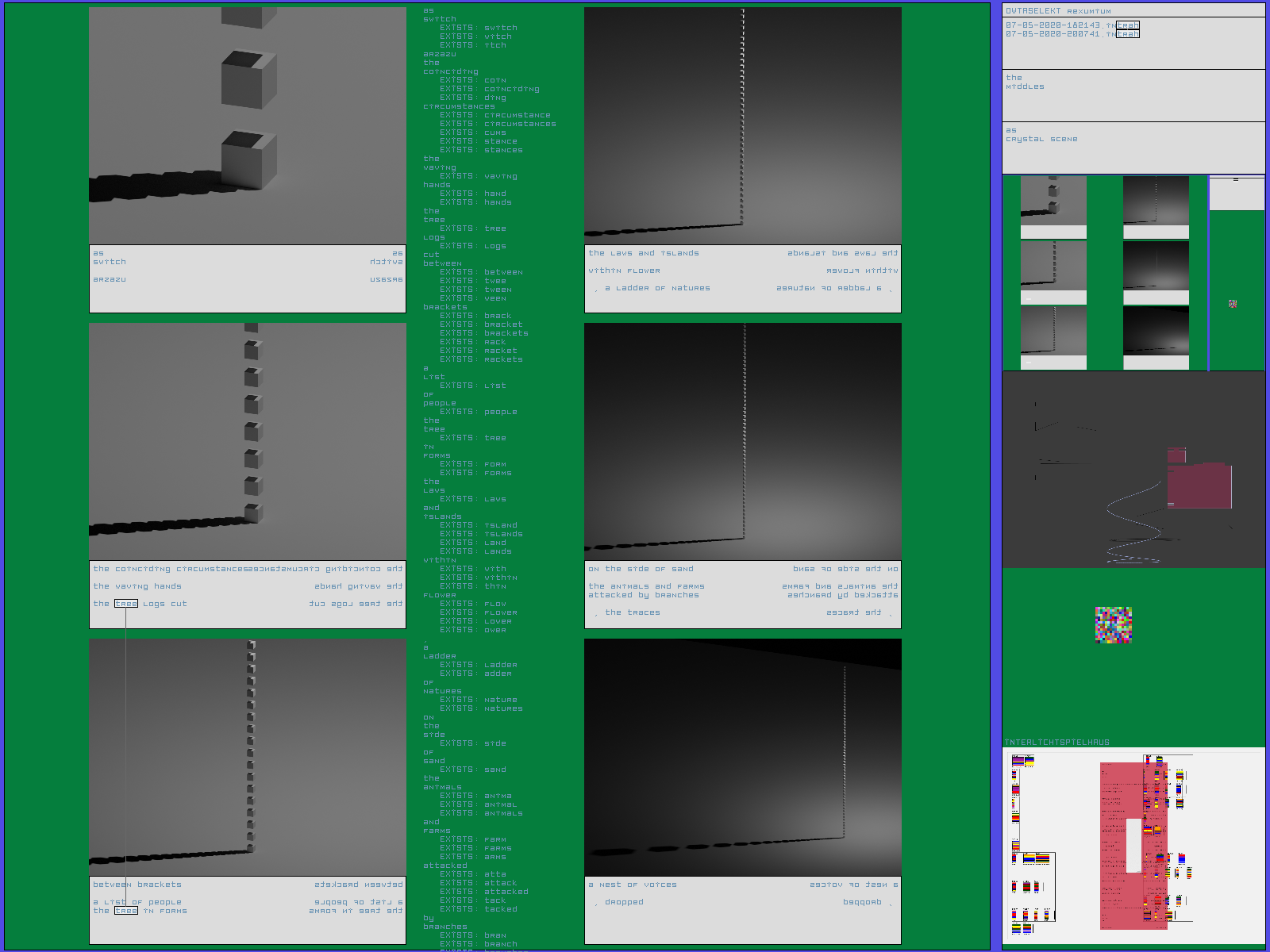
Task: Click the large multicolor pixel square icon
Action: 1113,625
